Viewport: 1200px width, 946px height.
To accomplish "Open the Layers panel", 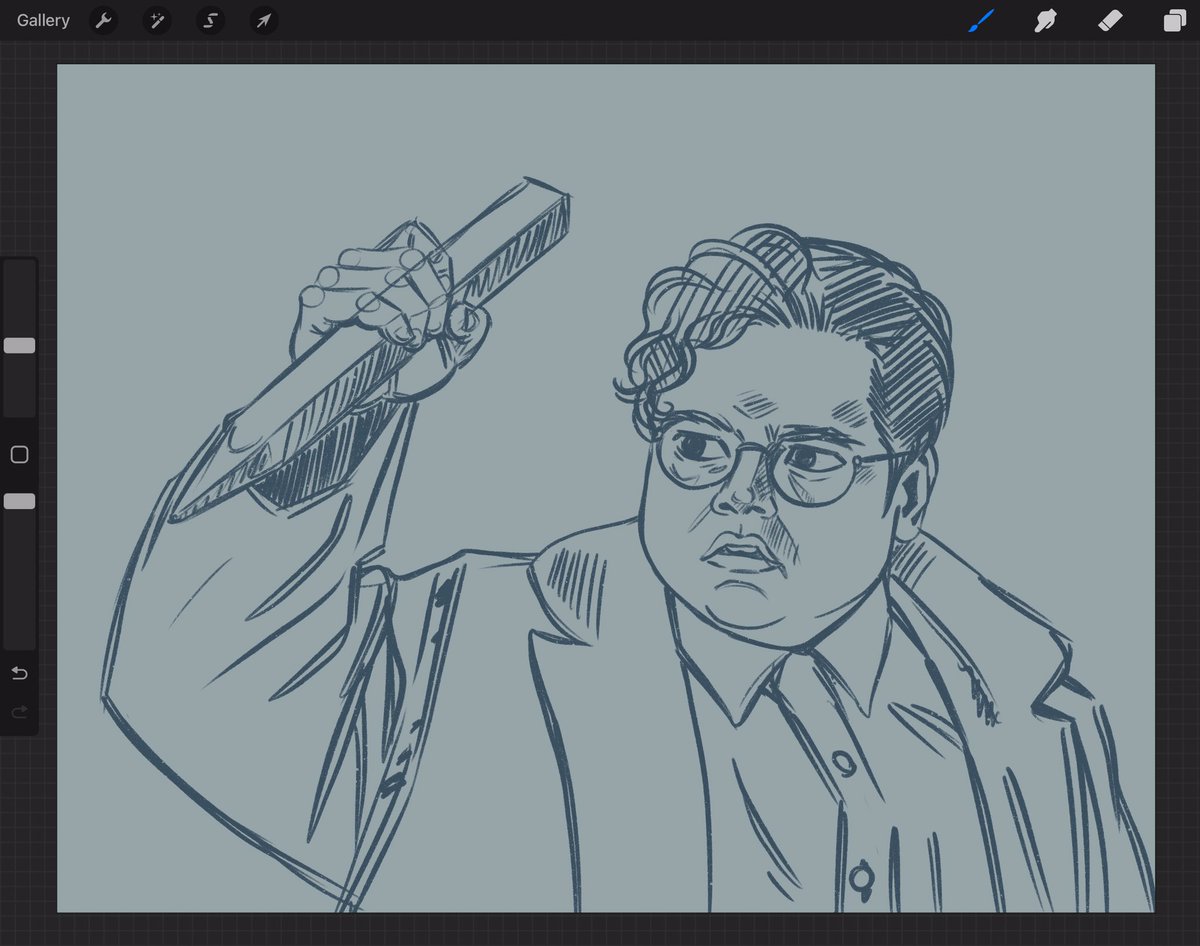I will tap(1174, 20).
